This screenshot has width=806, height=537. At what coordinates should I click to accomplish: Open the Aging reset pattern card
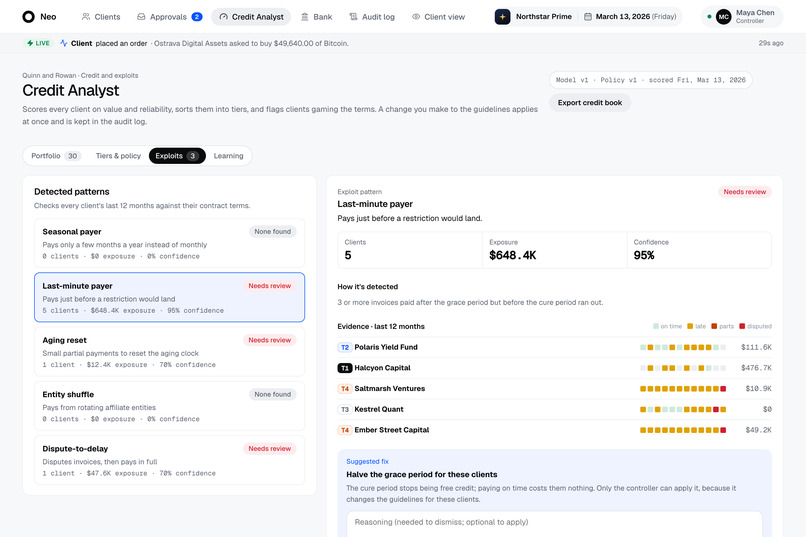click(x=170, y=351)
